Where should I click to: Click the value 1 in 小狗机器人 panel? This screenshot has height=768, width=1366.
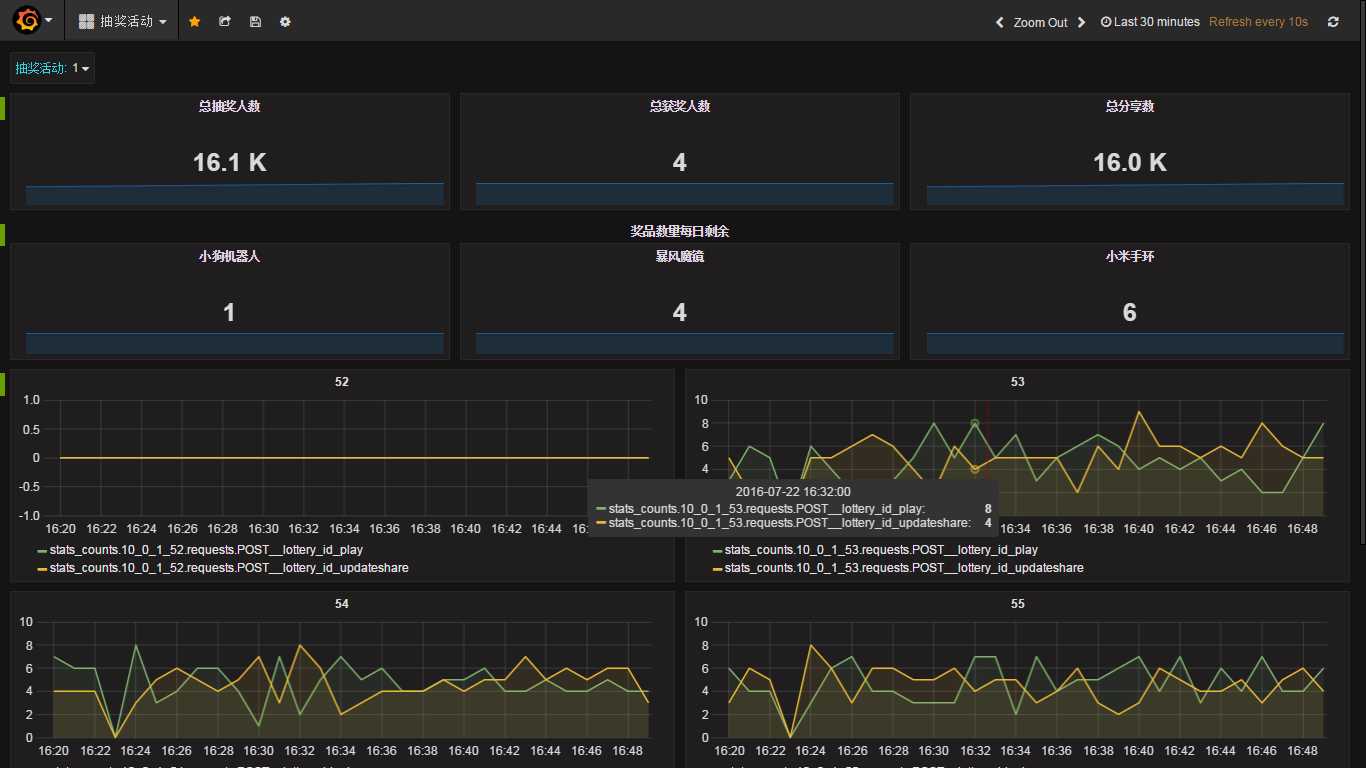point(229,313)
